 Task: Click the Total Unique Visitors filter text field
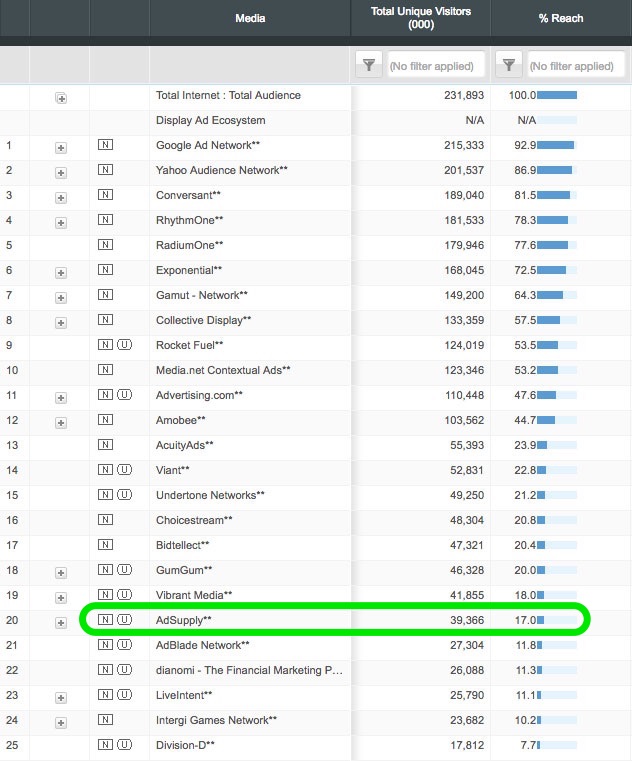(436, 65)
